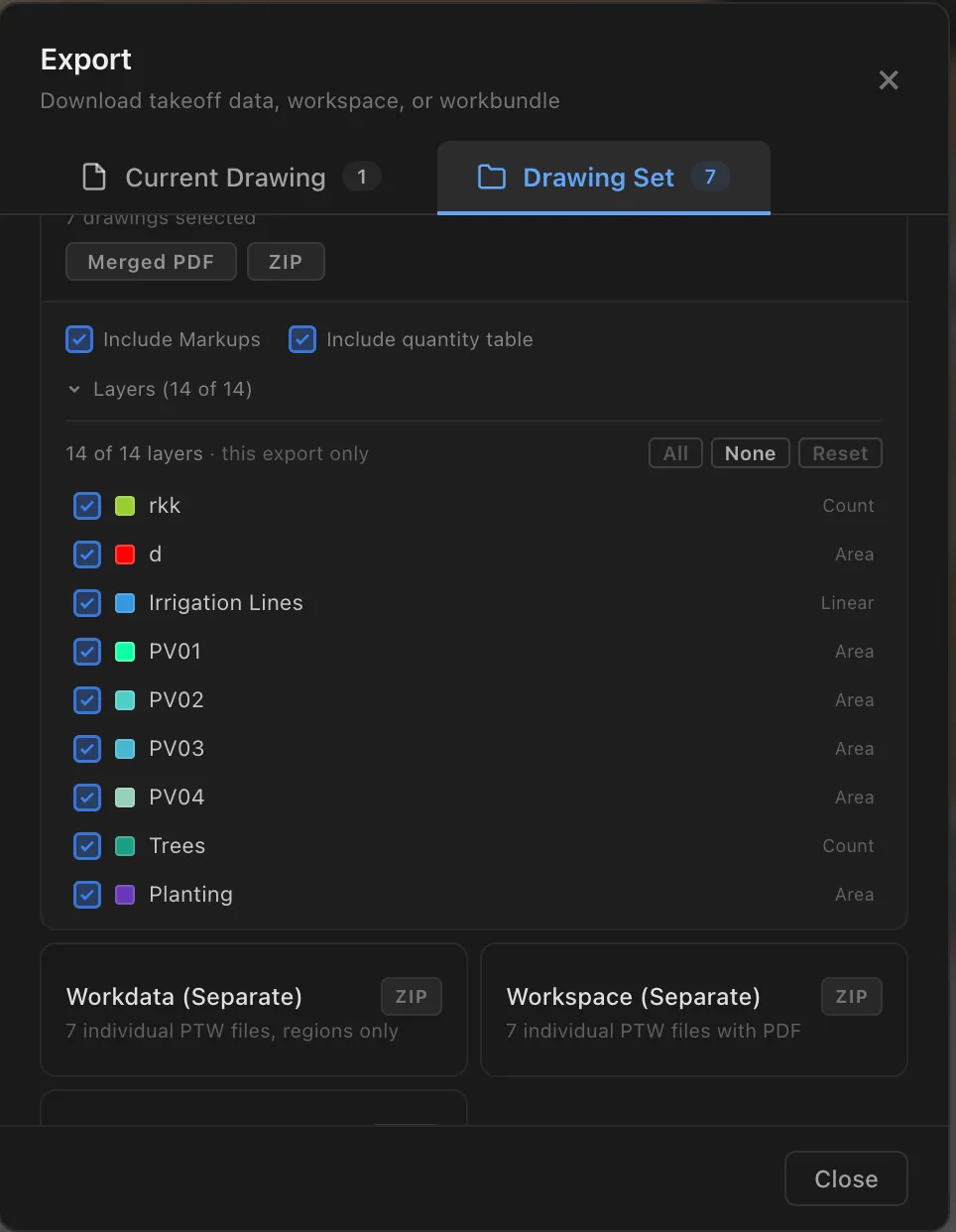
Task: Reset the layer selection
Action: click(x=840, y=453)
